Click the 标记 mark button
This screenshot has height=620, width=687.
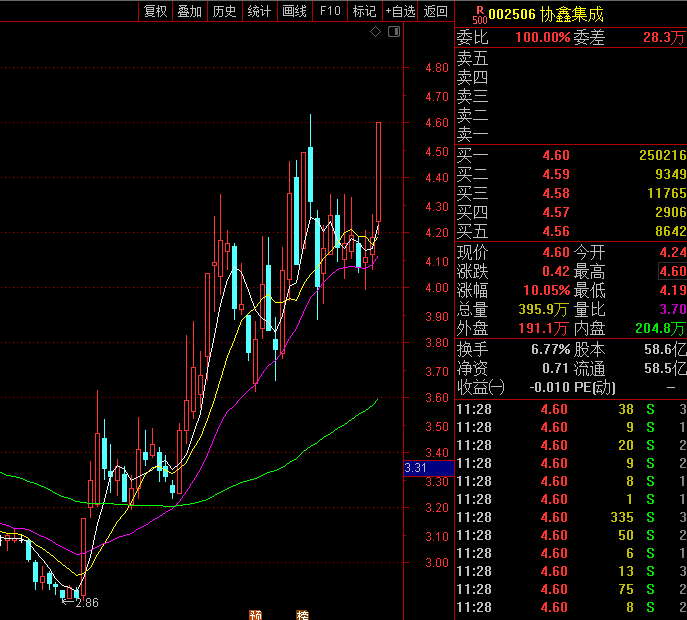click(x=364, y=11)
